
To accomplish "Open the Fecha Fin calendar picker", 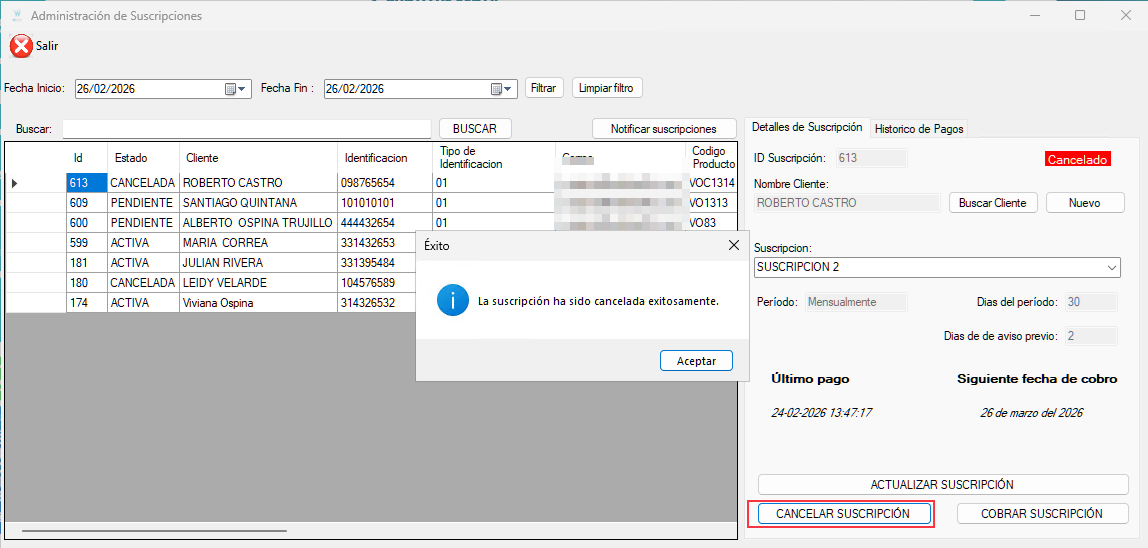I will tap(496, 89).
